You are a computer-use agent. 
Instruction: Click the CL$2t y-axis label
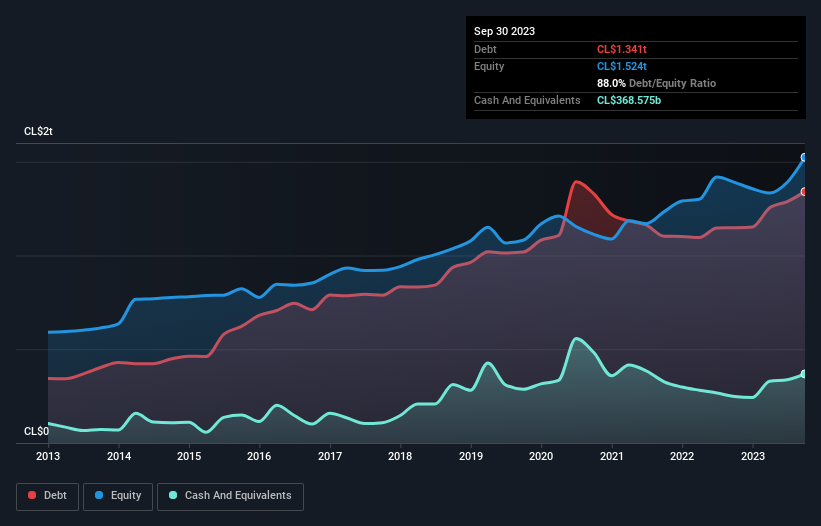tap(39, 132)
